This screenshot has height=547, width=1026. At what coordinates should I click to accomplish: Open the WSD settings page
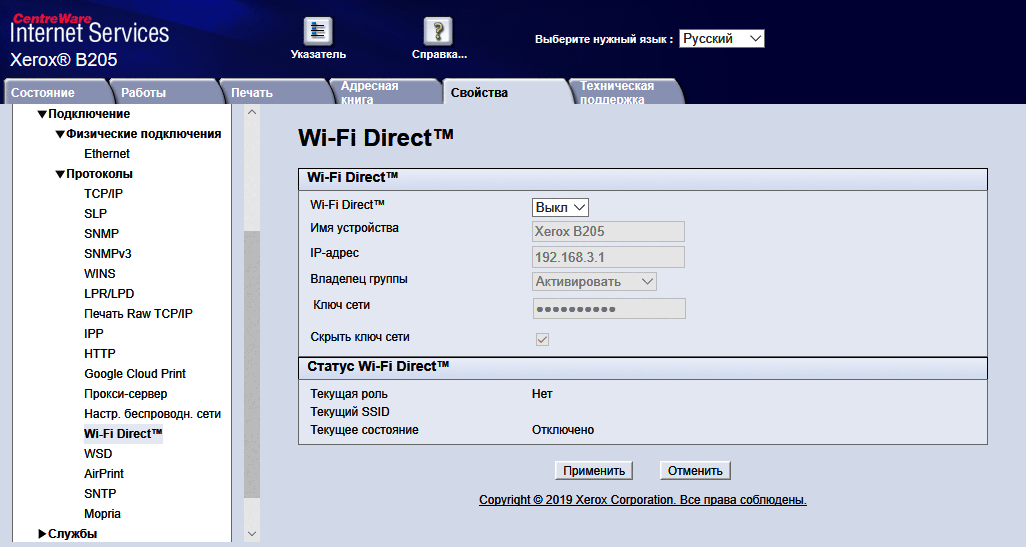98,454
